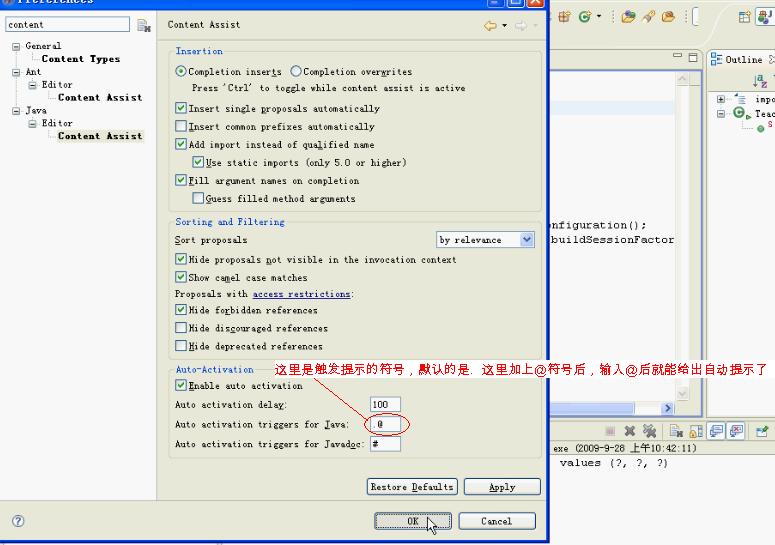Click the Remove All Terminated Launches icon
Screen dimensions: 775x545
[x=649, y=432]
